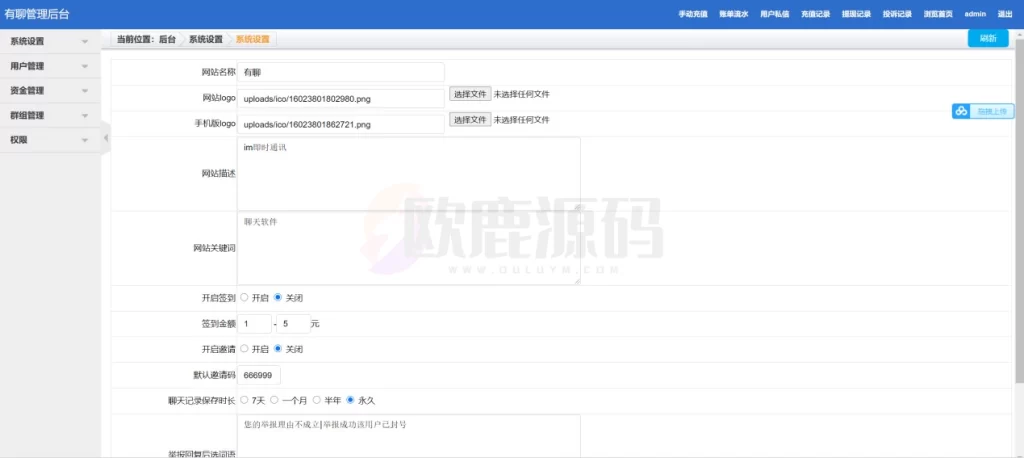Image resolution: width=1024 pixels, height=458 pixels.
Task: Open 账单流水 in the top navigation
Action: point(734,14)
